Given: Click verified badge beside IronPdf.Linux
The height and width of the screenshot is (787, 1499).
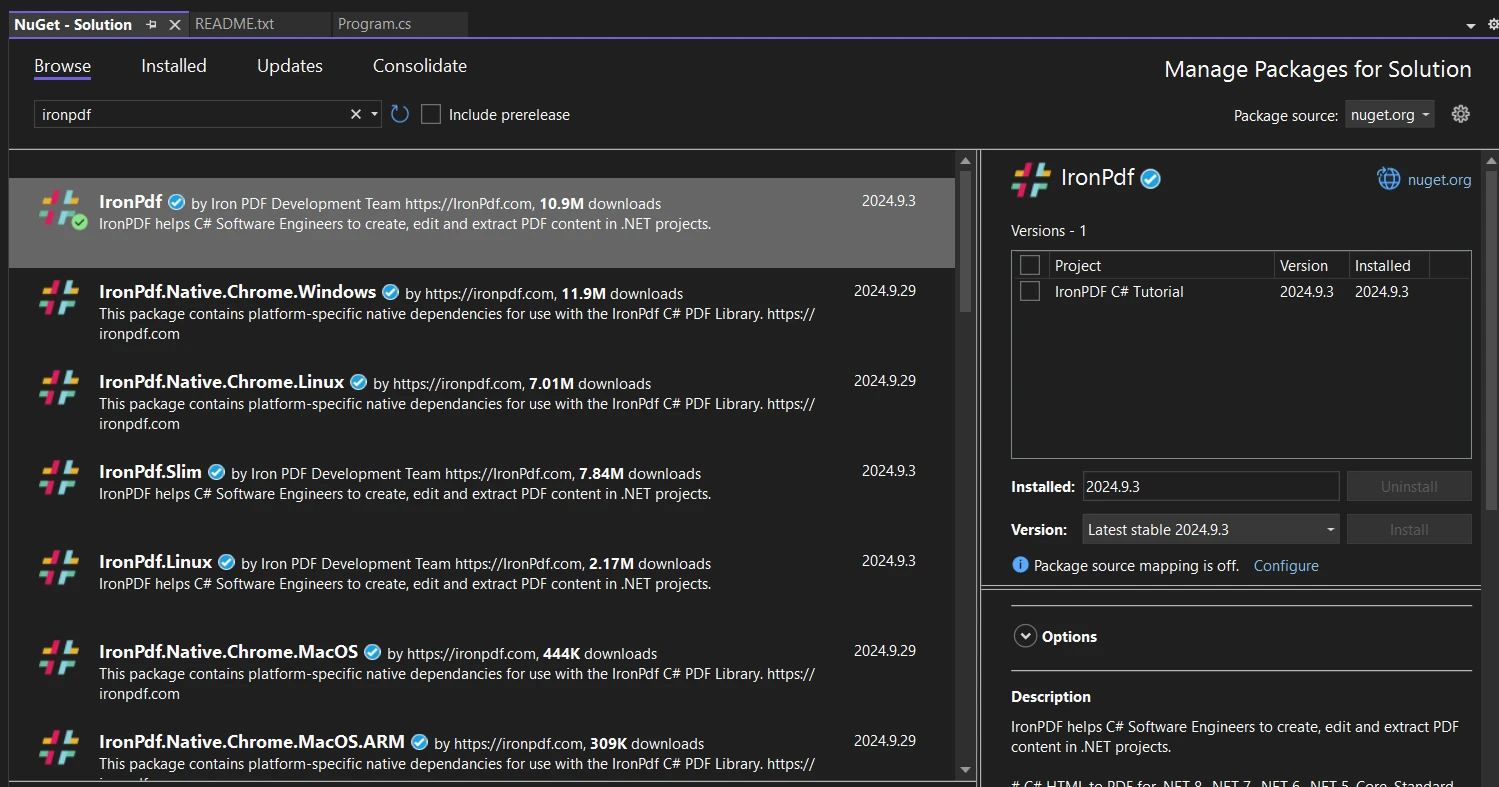Looking at the screenshot, I should [227, 563].
